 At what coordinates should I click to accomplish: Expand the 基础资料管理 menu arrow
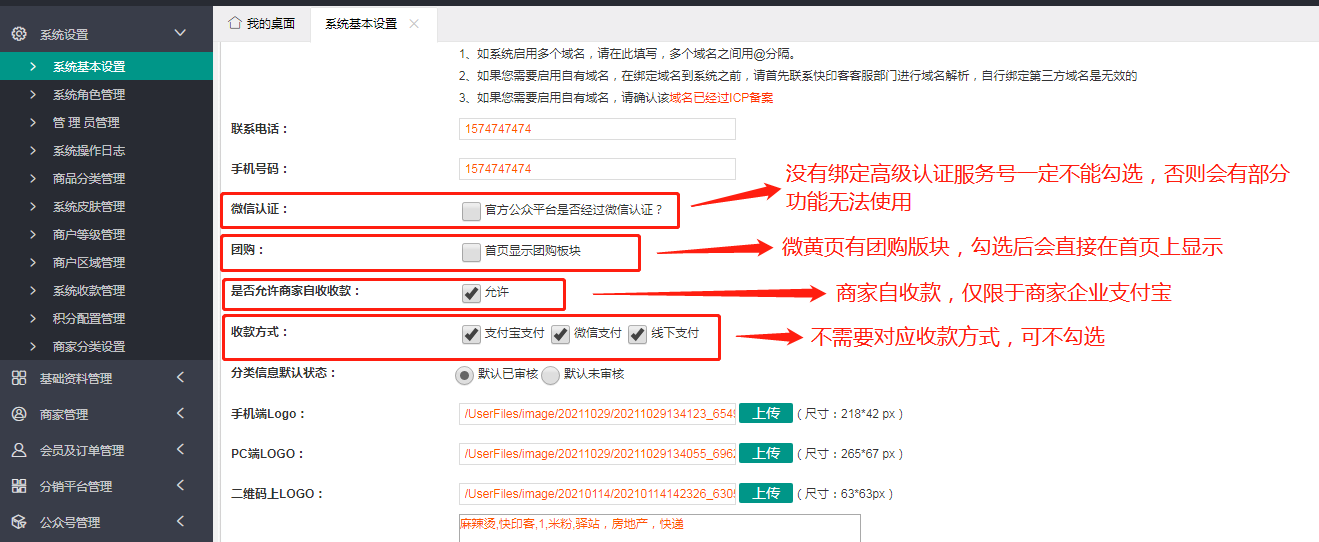tap(180, 378)
